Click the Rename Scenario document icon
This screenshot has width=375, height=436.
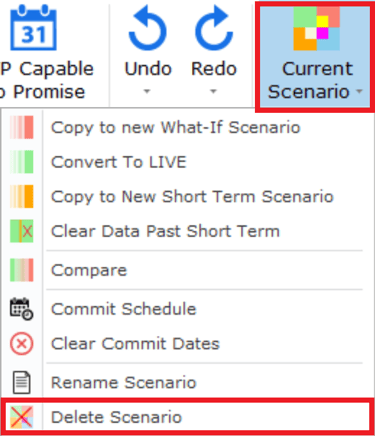pyautogui.click(x=22, y=382)
